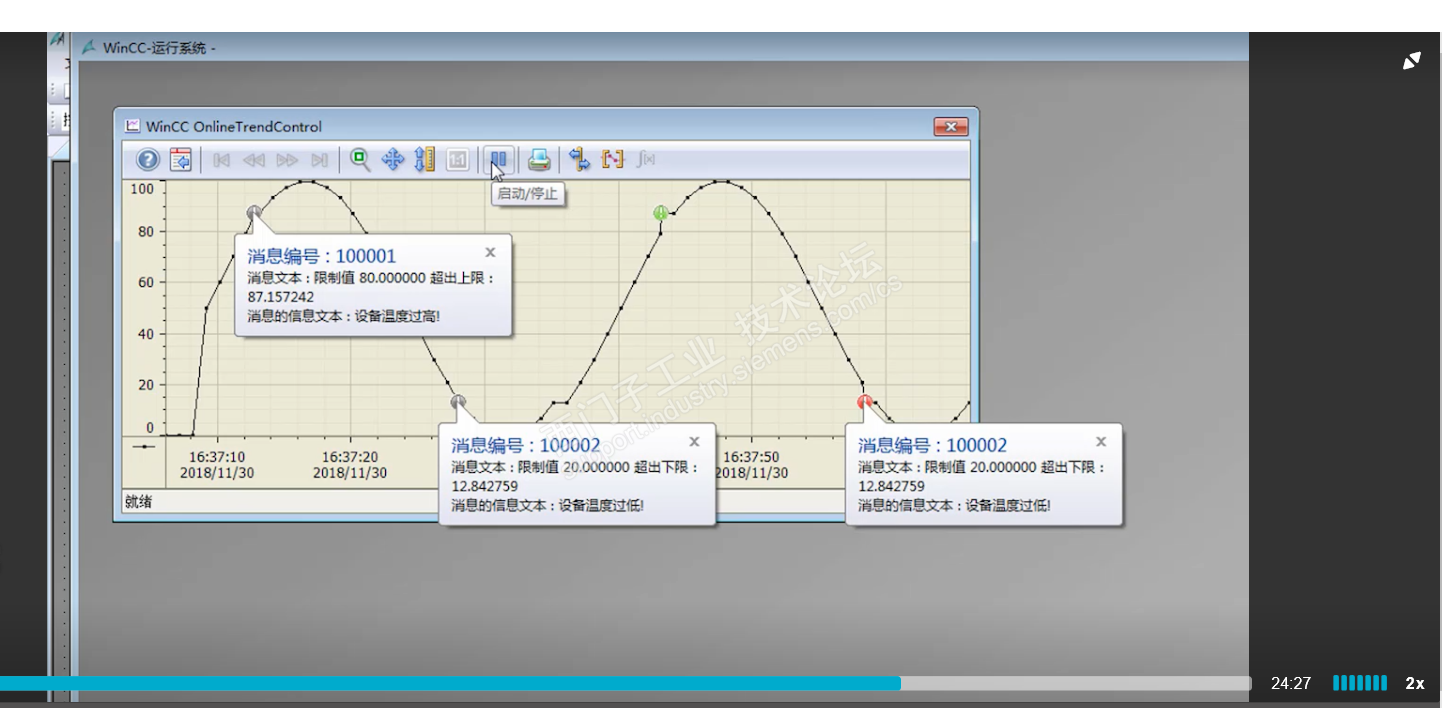The width and height of the screenshot is (1442, 721).
Task: Activate the green magnifier zoom area tool
Action: [x=360, y=159]
